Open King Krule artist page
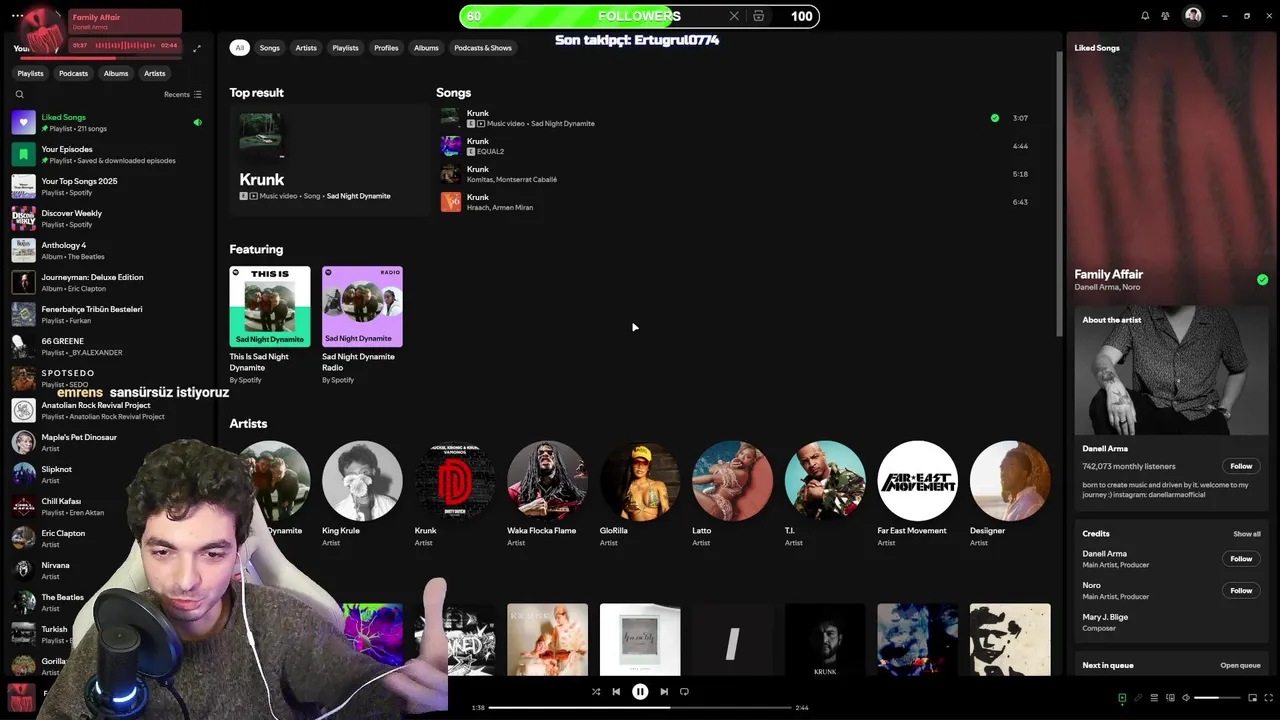Image resolution: width=1280 pixels, height=720 pixels. (362, 494)
